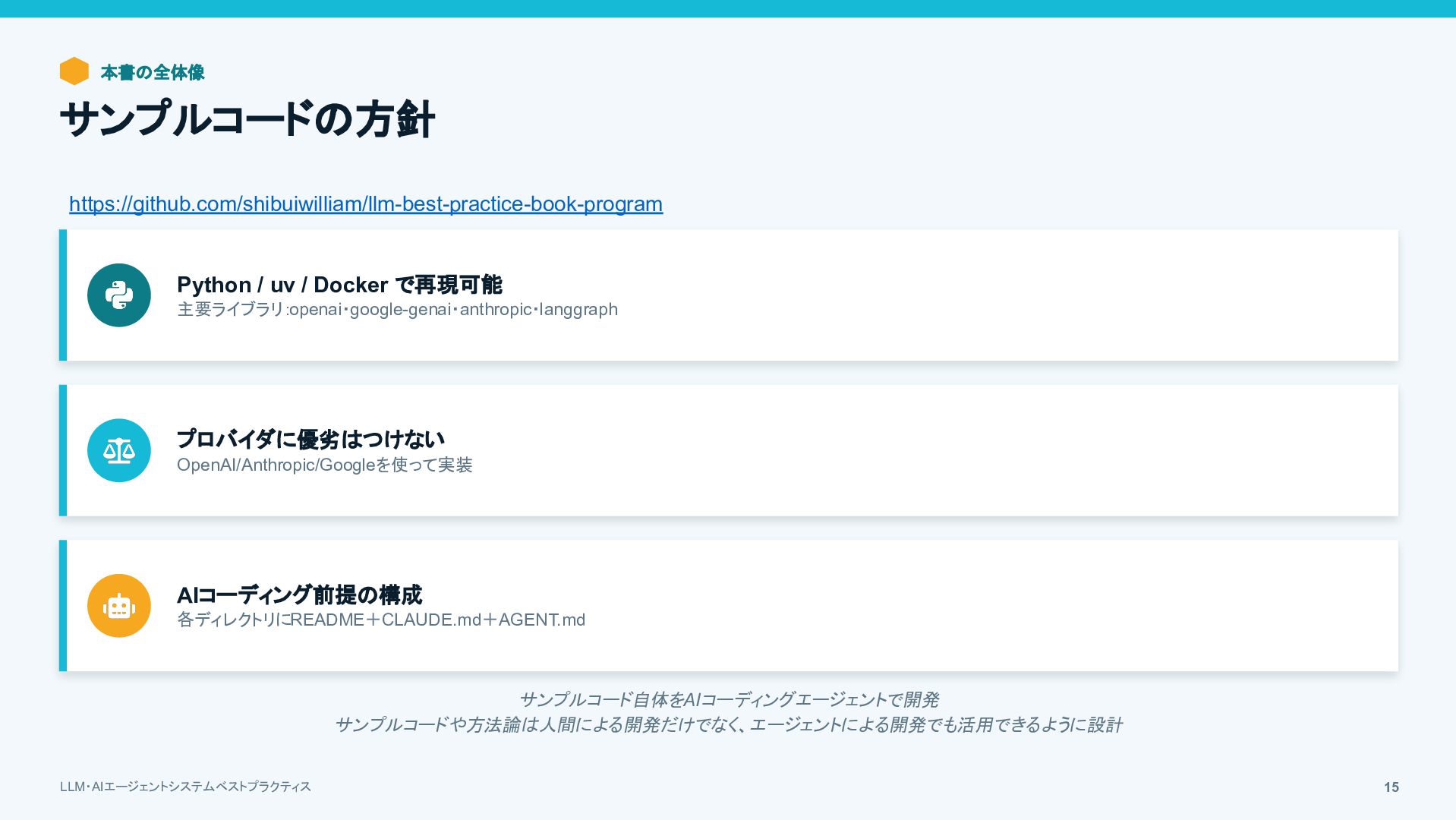Viewport: 1456px width, 820px height.
Task: Open the GitHub llm-best-practice-book-program link
Action: click(366, 204)
